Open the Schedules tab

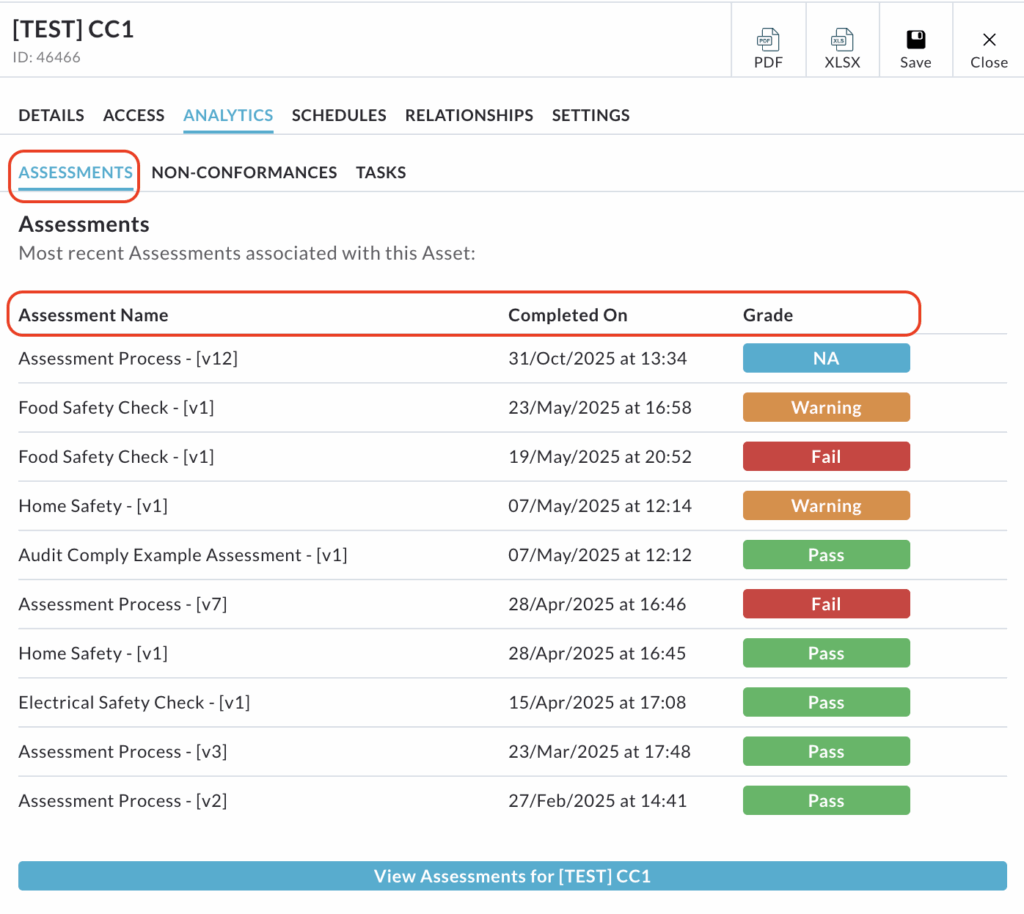click(x=339, y=115)
